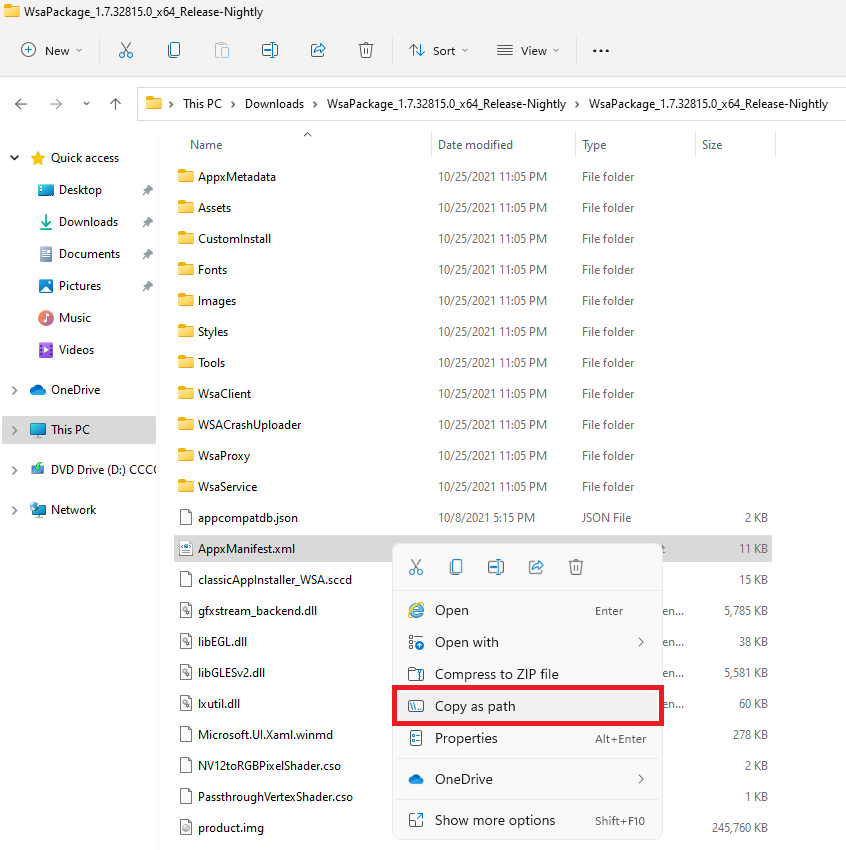The height and width of the screenshot is (850, 846).
Task: Select the Styles folder
Action: coord(212,331)
